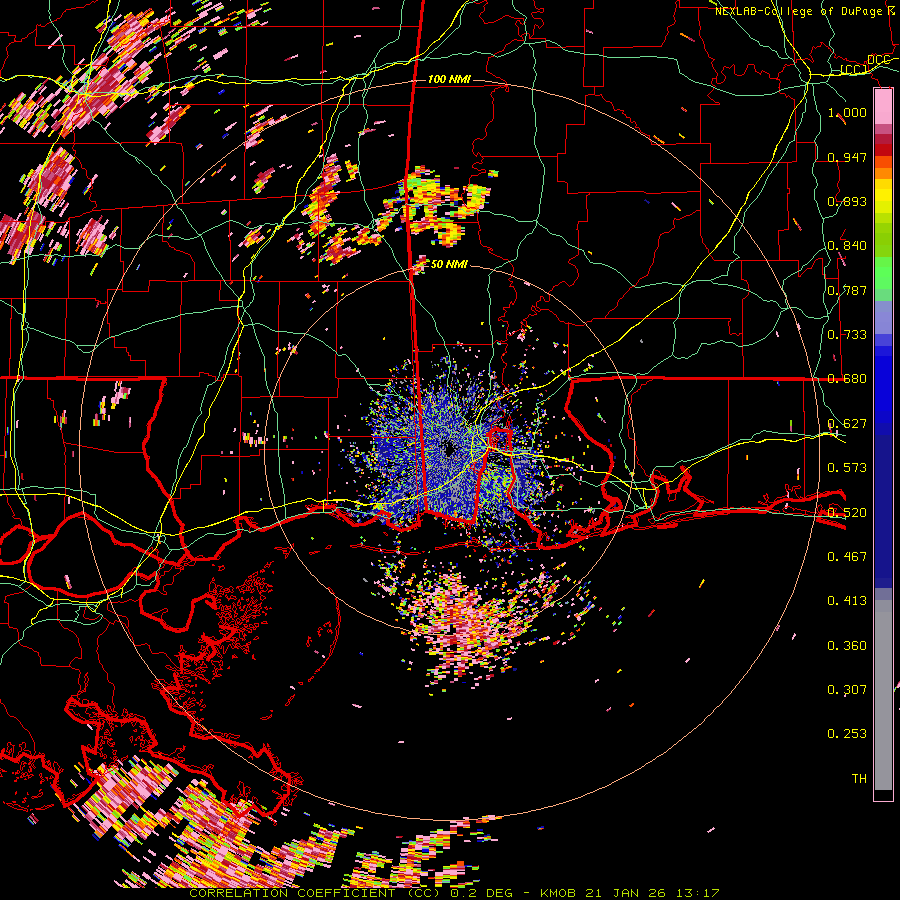Click the 1.000 scale value

pos(847,112)
